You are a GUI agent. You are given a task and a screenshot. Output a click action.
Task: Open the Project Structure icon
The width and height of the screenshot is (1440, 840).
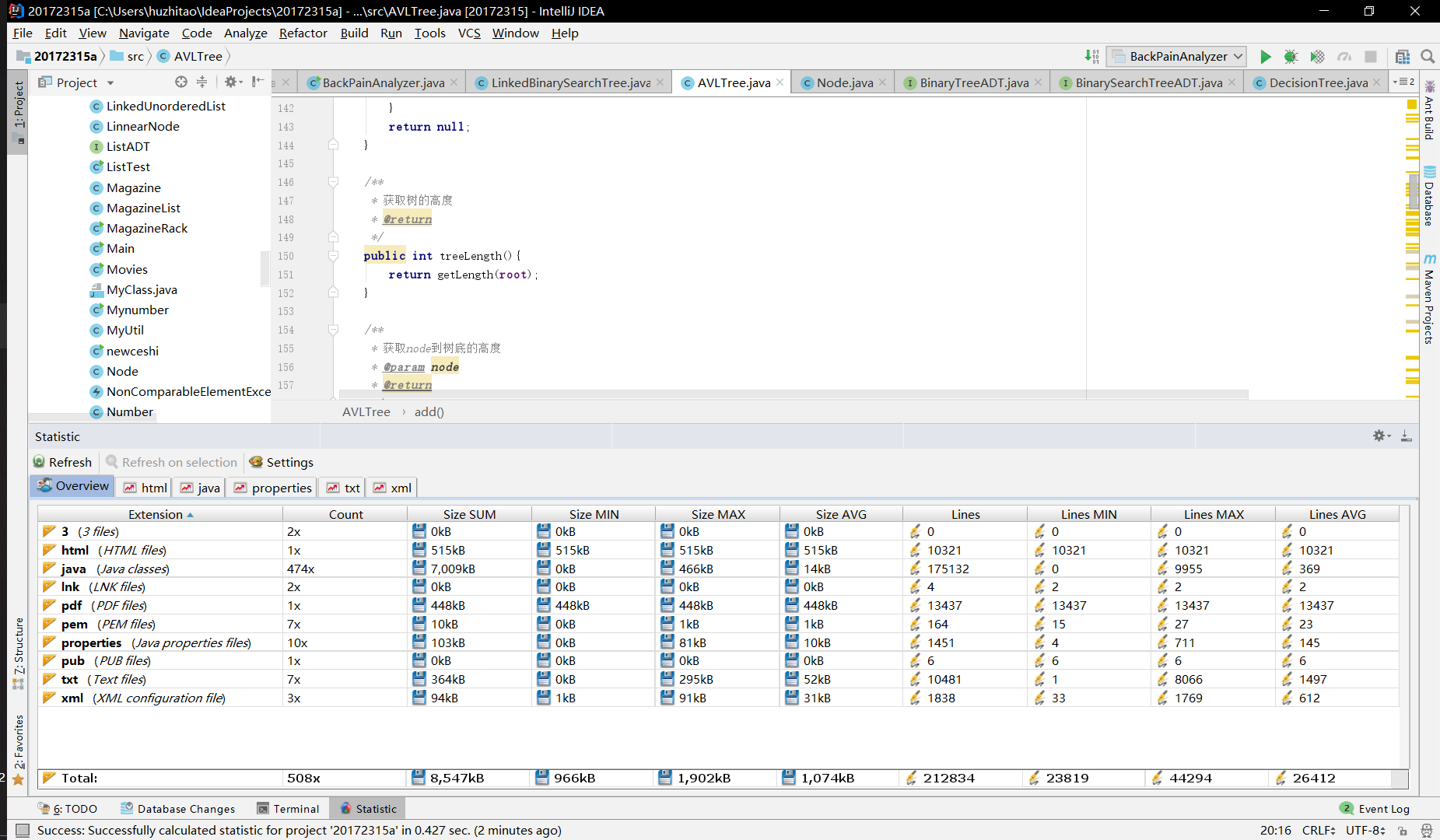pos(1403,56)
